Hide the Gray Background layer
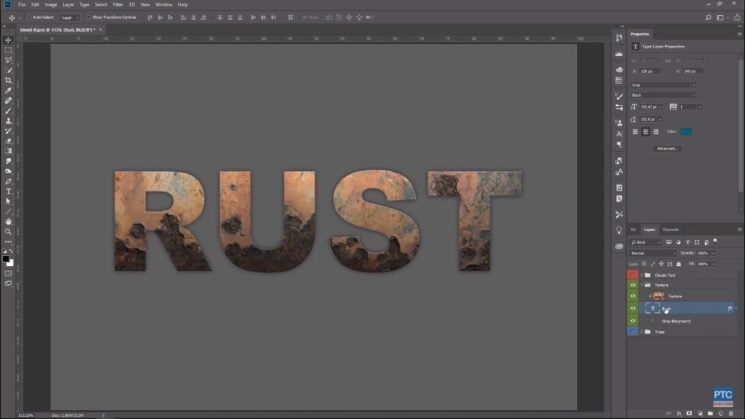Viewport: 745px width, 419px height. click(x=632, y=320)
